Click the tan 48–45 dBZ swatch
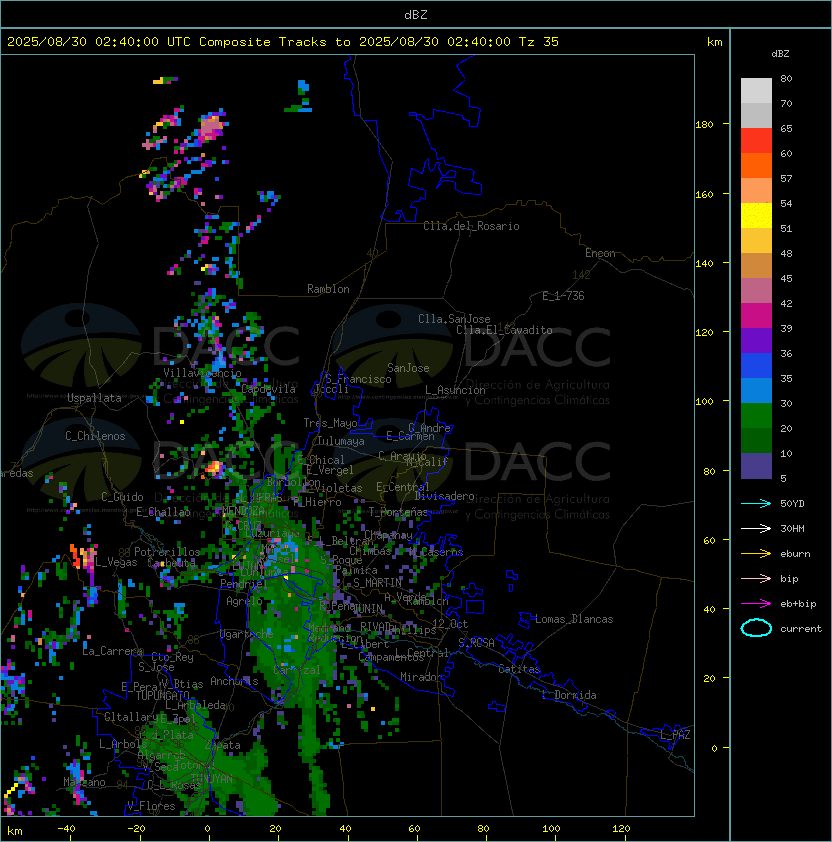The height and width of the screenshot is (842, 832). point(756,266)
